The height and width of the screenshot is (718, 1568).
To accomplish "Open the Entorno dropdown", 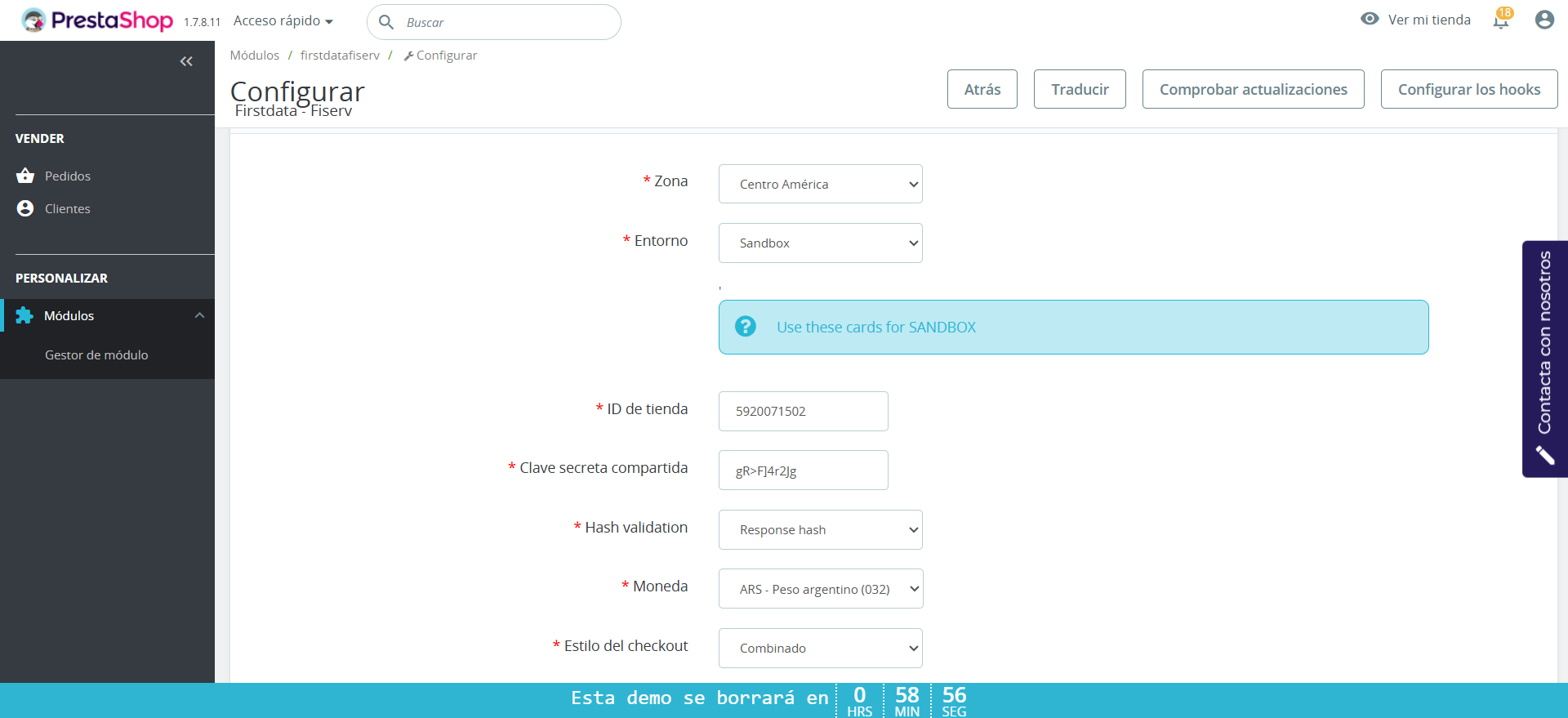I will tap(821, 243).
